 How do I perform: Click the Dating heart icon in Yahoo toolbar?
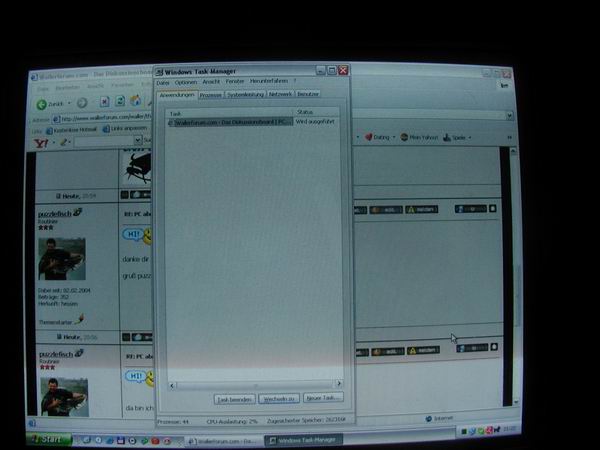click(368, 137)
